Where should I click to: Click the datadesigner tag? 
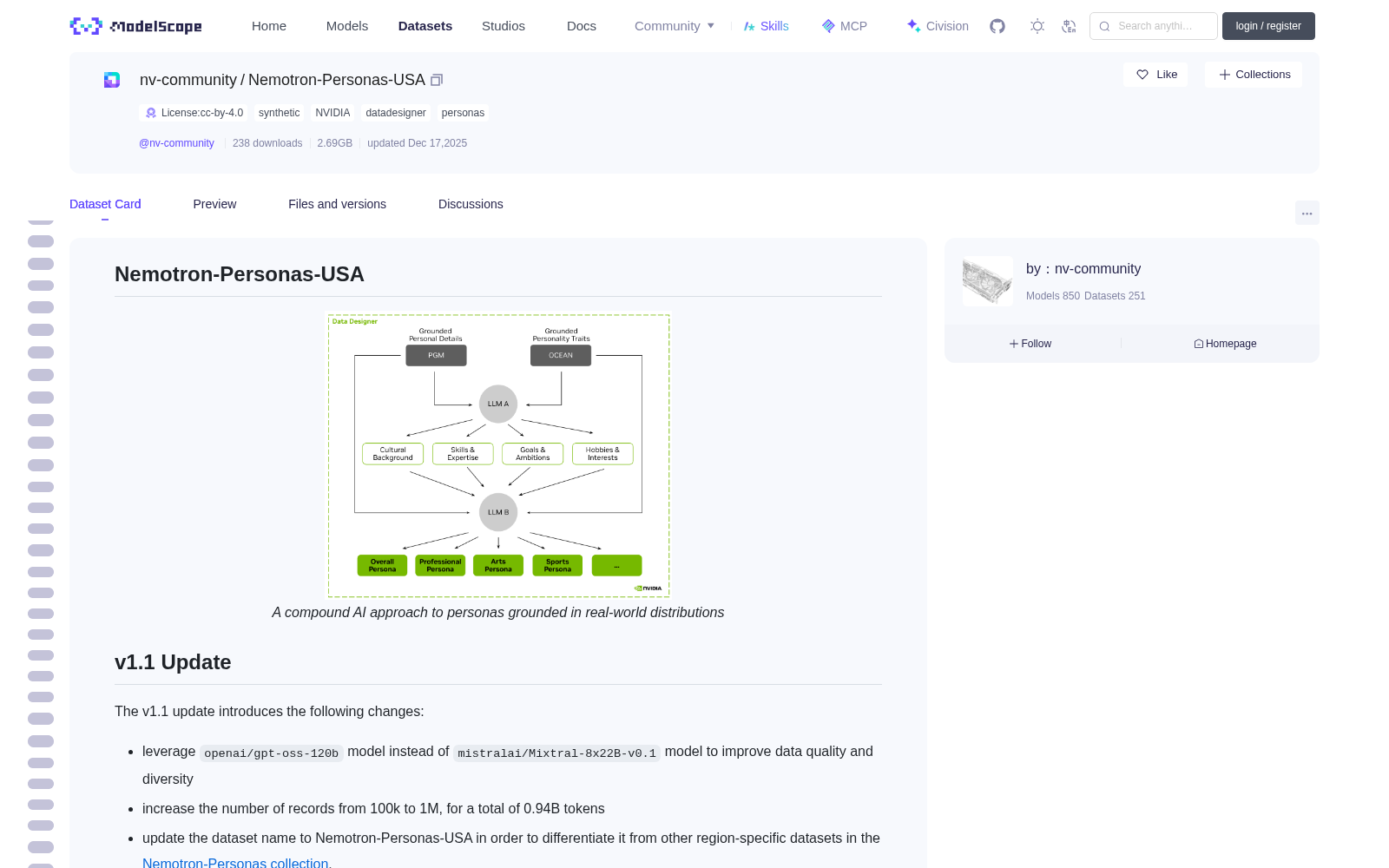pyautogui.click(x=396, y=113)
